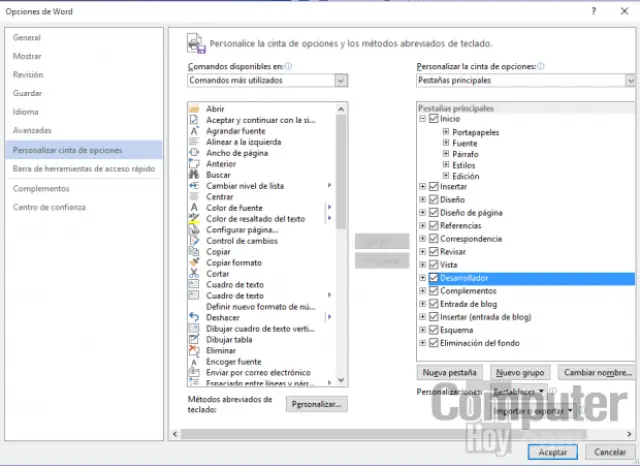Uncheck the Desarrollador checkbox
Screen dimensions: 640x466
coord(434,278)
